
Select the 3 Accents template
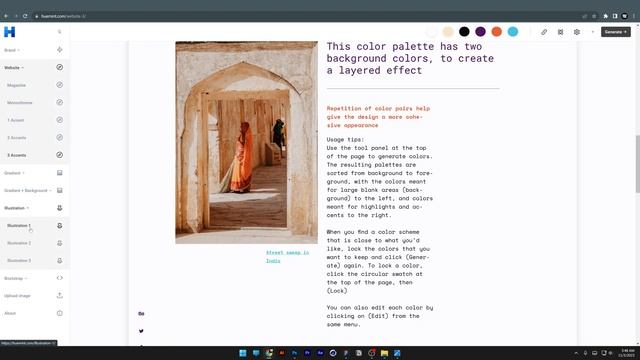point(17,156)
